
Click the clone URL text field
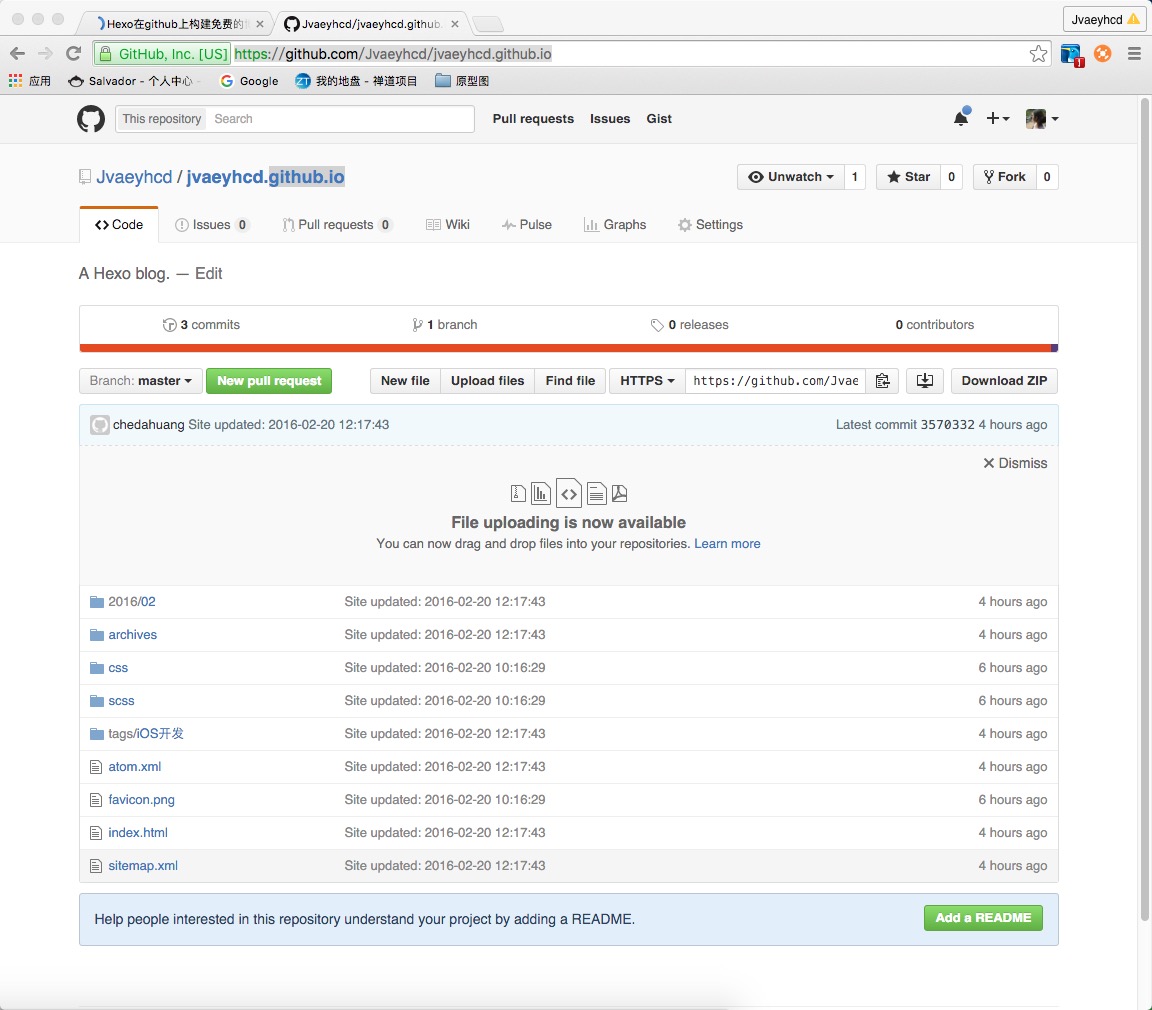(x=776, y=380)
